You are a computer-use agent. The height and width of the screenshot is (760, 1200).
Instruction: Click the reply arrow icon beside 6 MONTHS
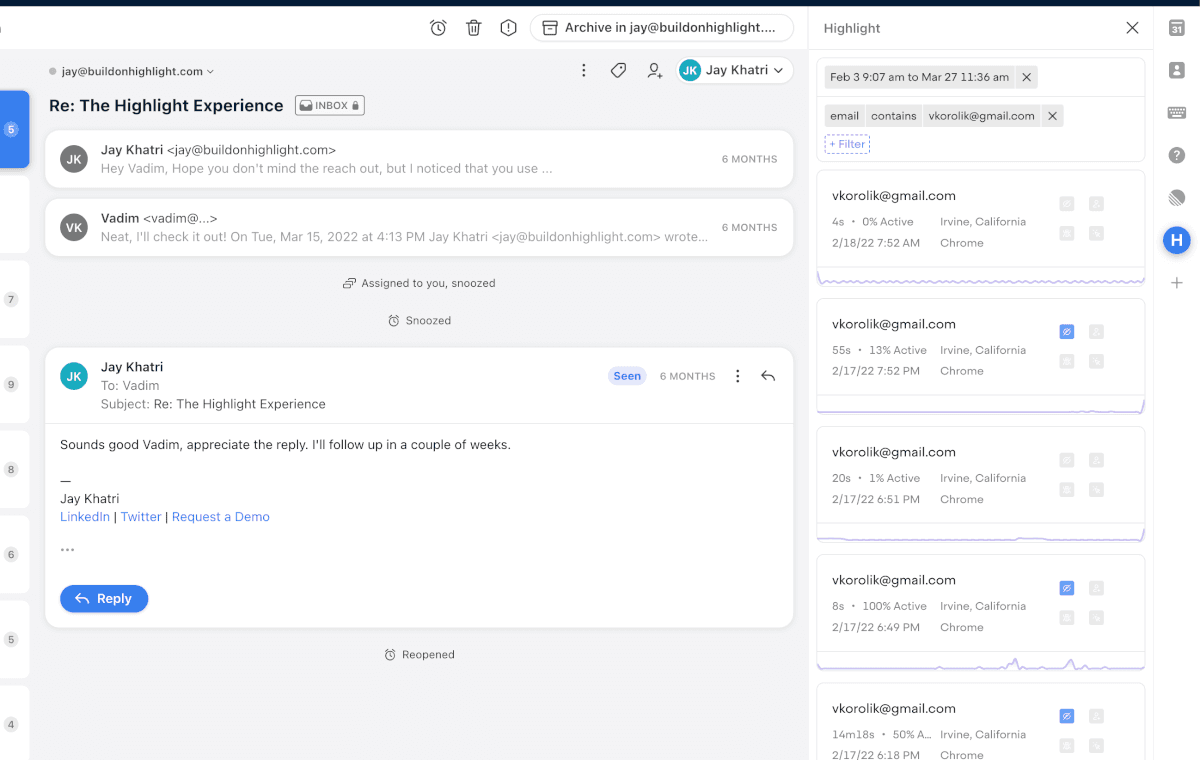pos(768,376)
